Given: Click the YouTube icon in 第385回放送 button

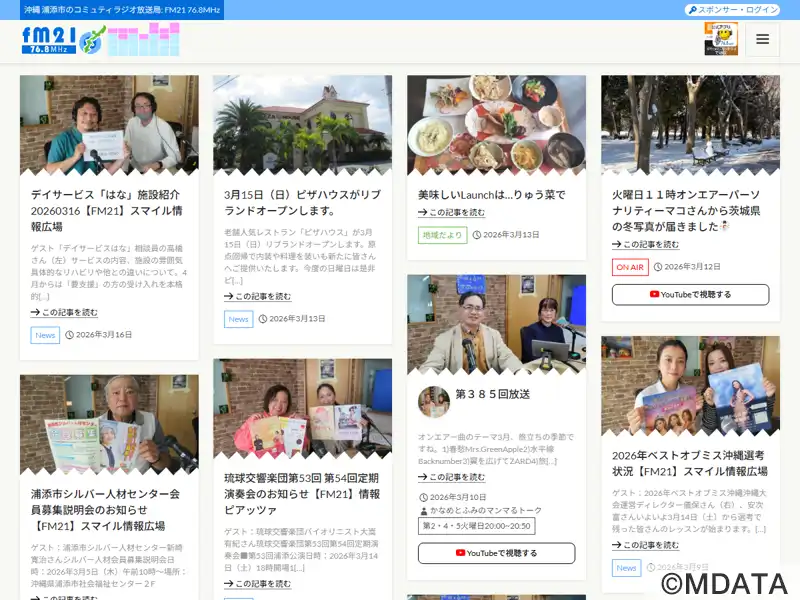Looking at the screenshot, I should [460, 553].
